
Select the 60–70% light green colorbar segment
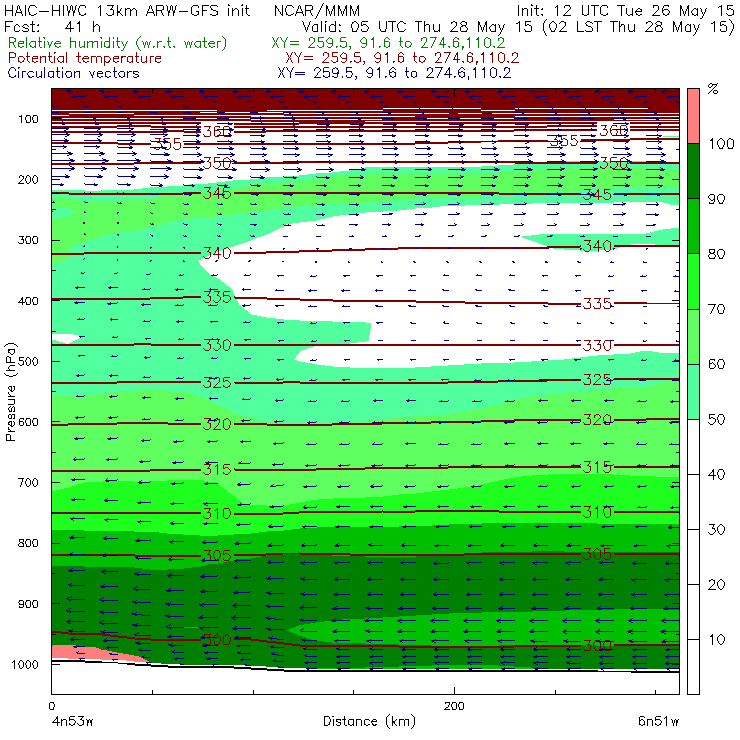(693, 336)
